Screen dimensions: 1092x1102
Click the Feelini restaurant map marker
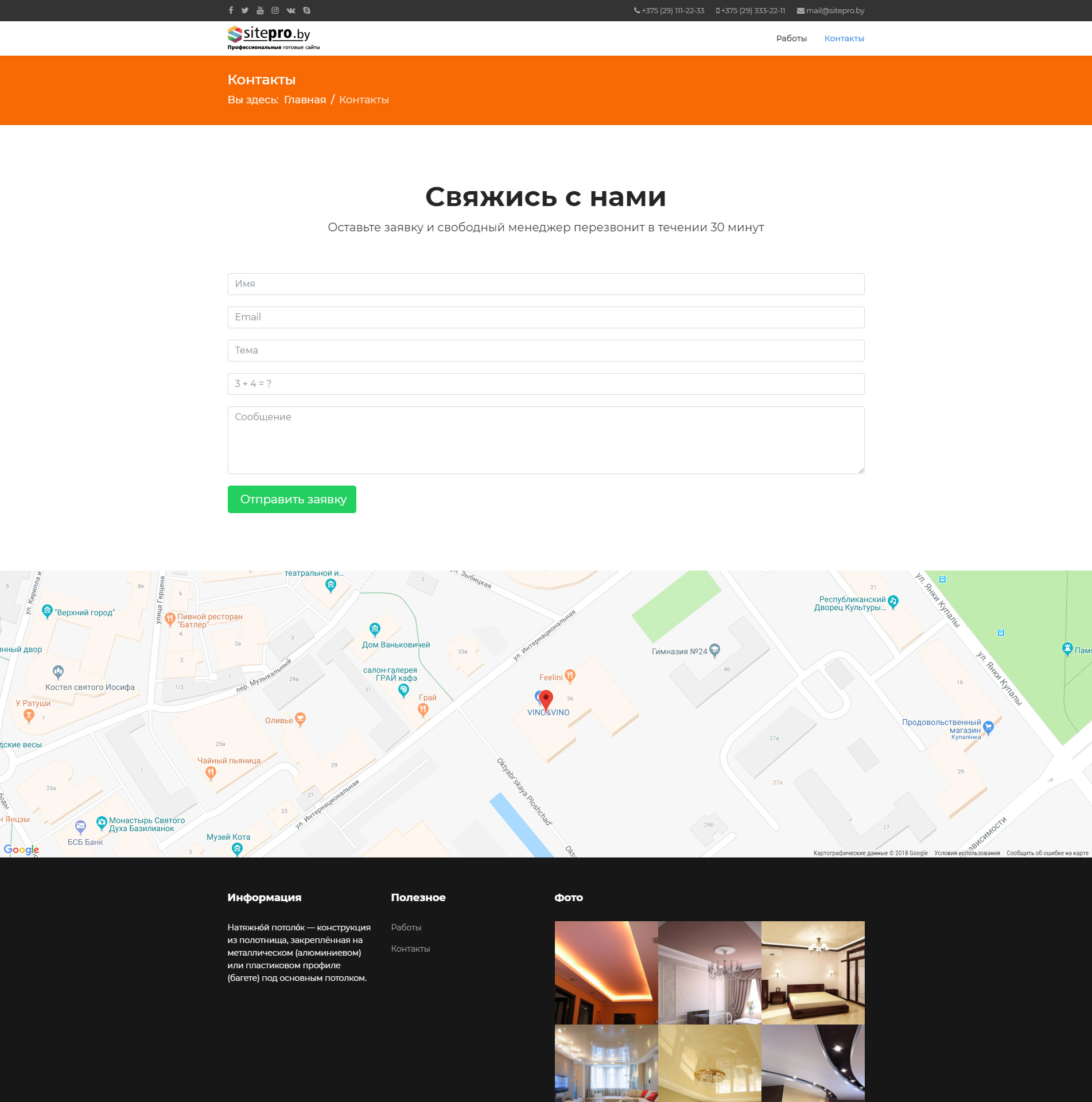pyautogui.click(x=570, y=676)
